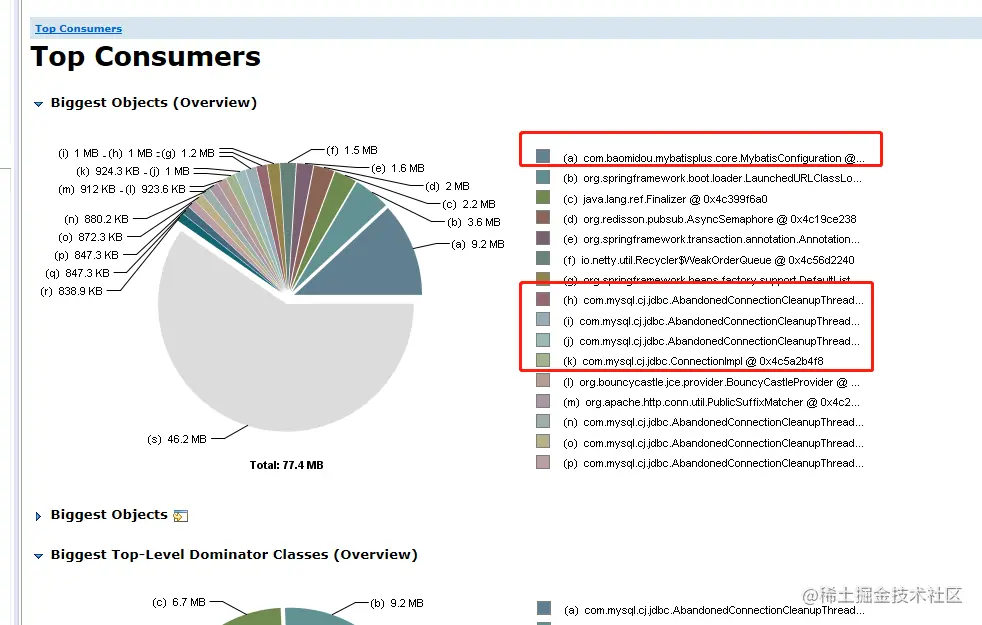Click the (k) 924.3 KB pie label

click(x=108, y=171)
